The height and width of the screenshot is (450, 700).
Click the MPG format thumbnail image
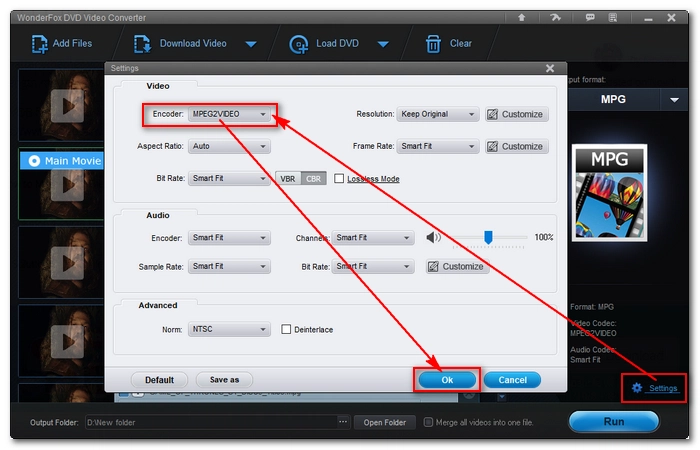pyautogui.click(x=609, y=193)
